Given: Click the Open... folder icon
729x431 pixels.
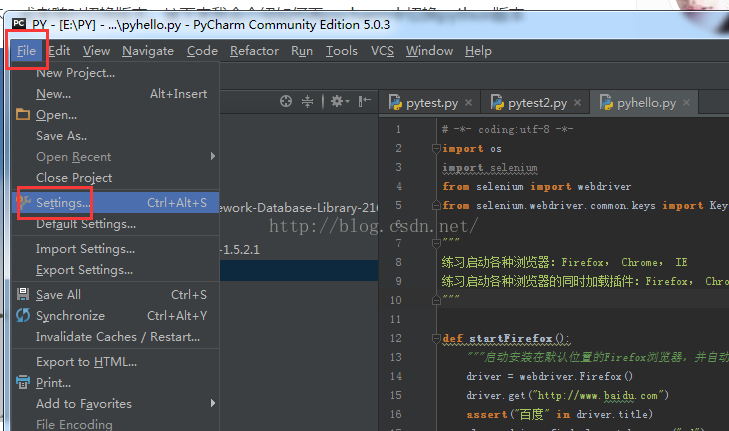Looking at the screenshot, I should tap(23, 114).
